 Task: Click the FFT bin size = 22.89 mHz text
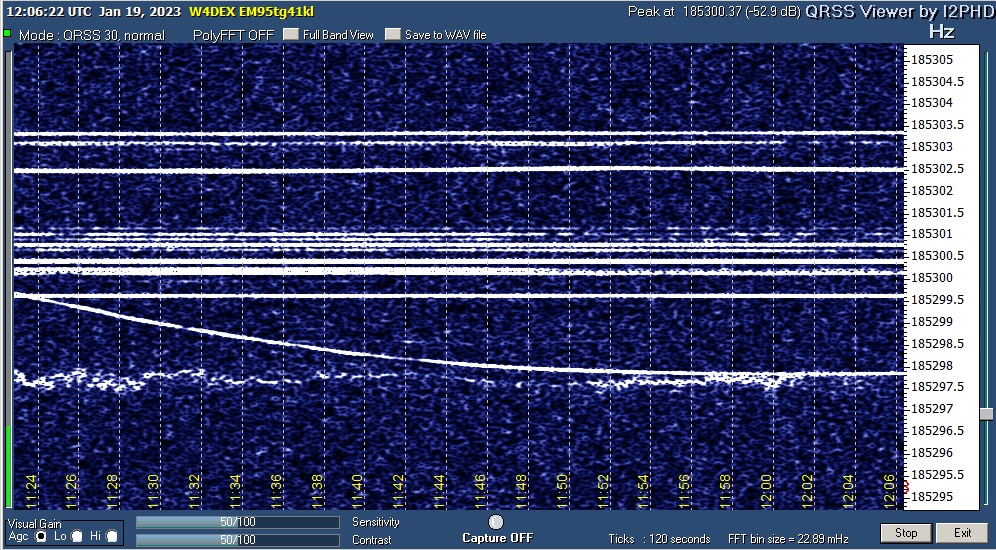click(788, 539)
